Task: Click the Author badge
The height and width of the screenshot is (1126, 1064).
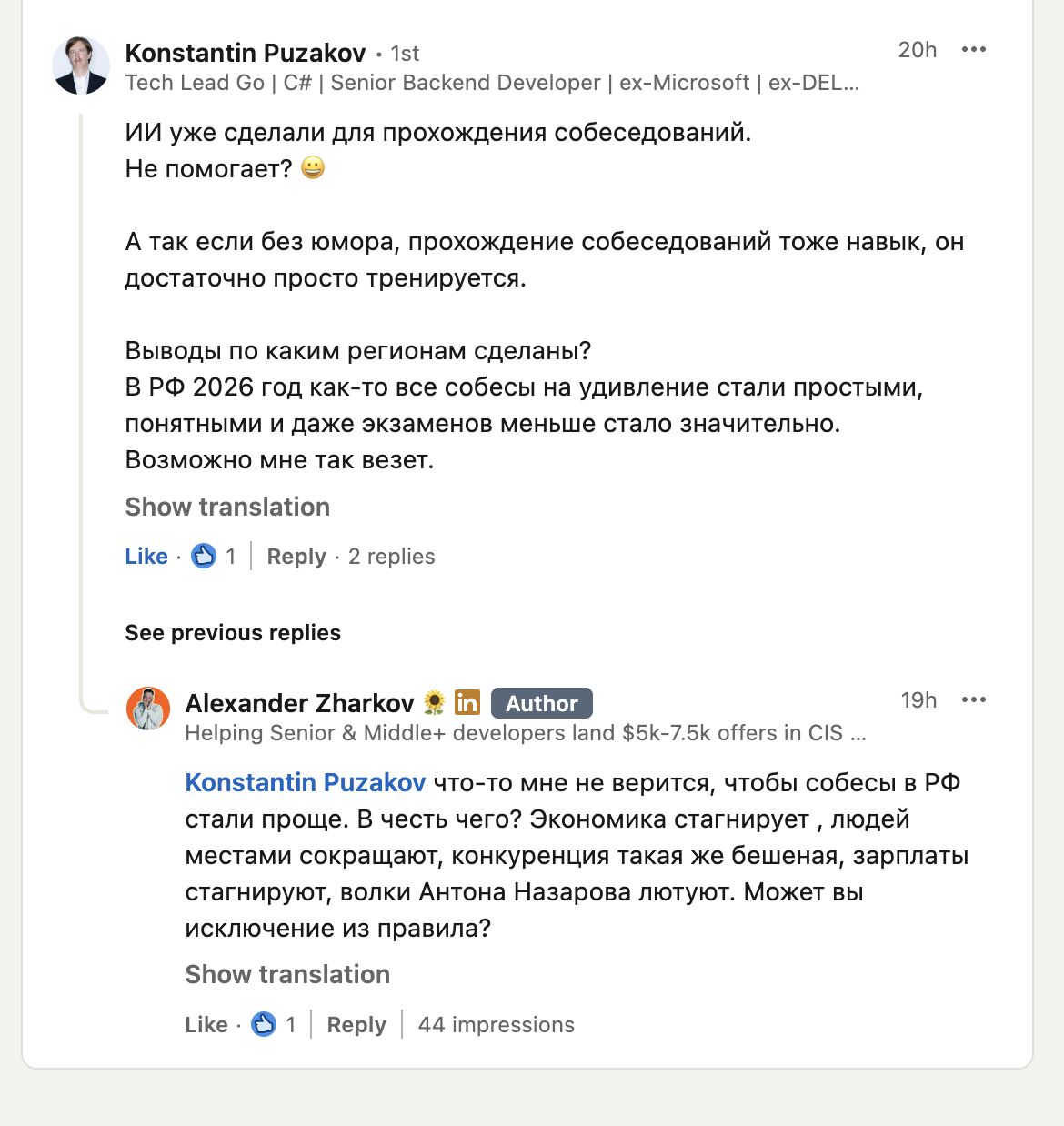Action: point(541,703)
